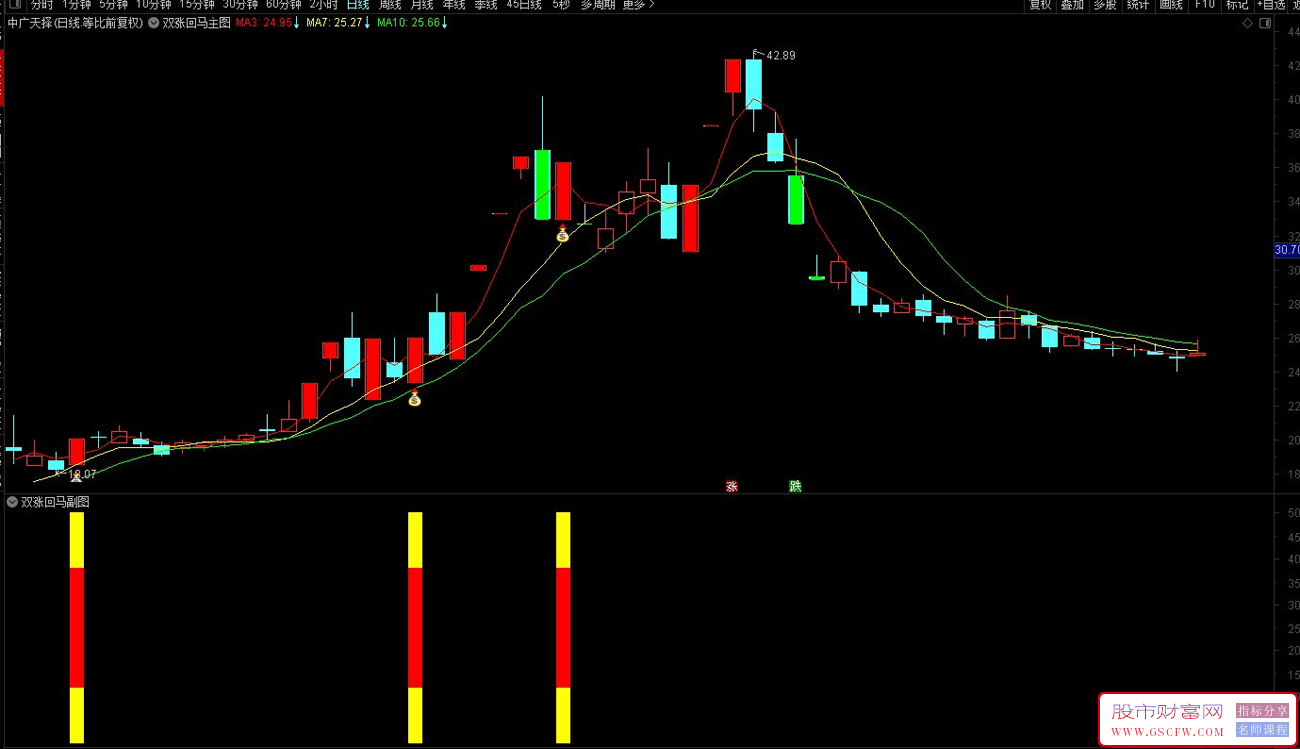Image resolution: width=1300 pixels, height=749 pixels.
Task: Select the 30分钟 period
Action: (x=240, y=5)
